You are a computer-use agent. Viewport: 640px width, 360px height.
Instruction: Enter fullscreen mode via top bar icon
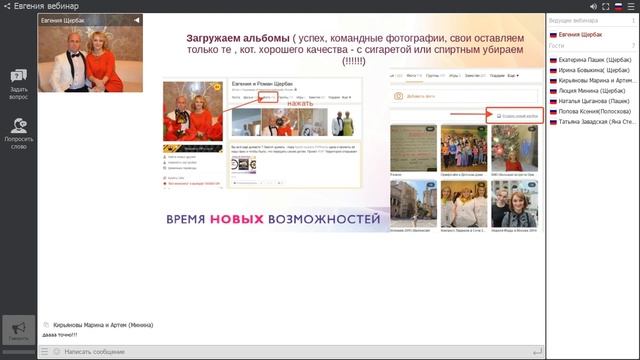(606, 7)
